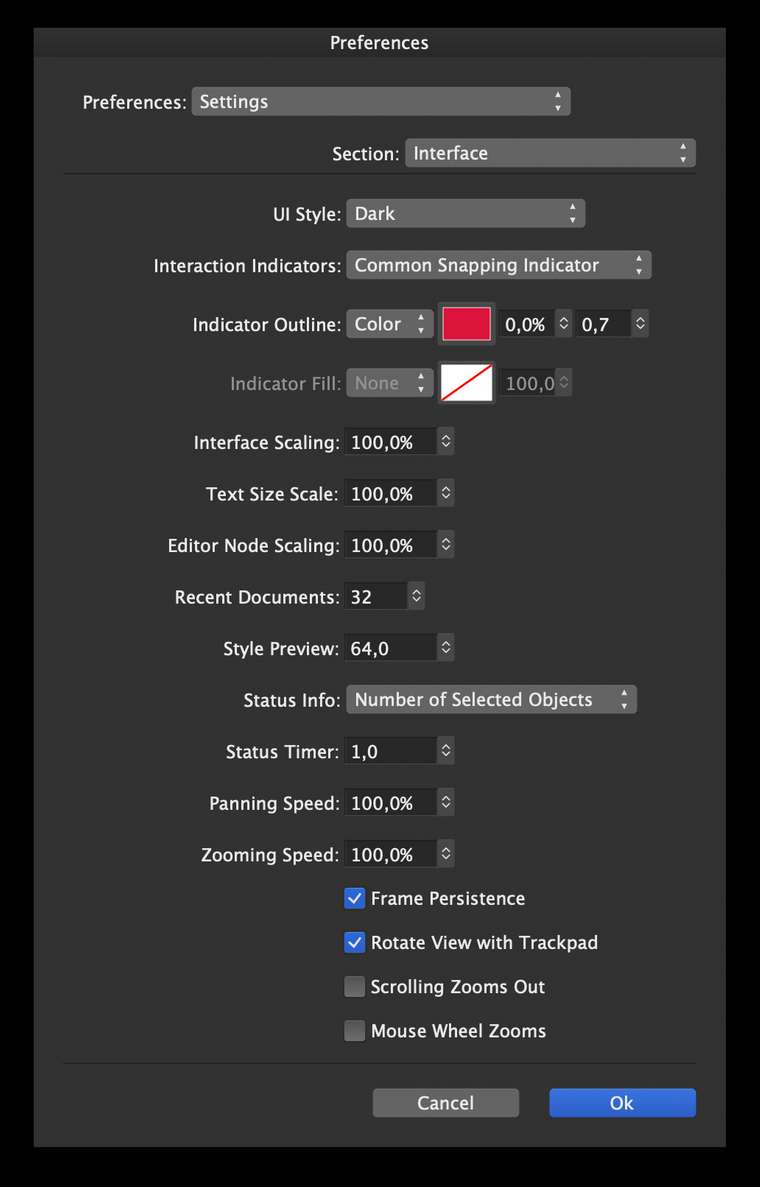Image resolution: width=760 pixels, height=1187 pixels.
Task: Disable Frame Persistence checkbox
Action: click(x=354, y=899)
